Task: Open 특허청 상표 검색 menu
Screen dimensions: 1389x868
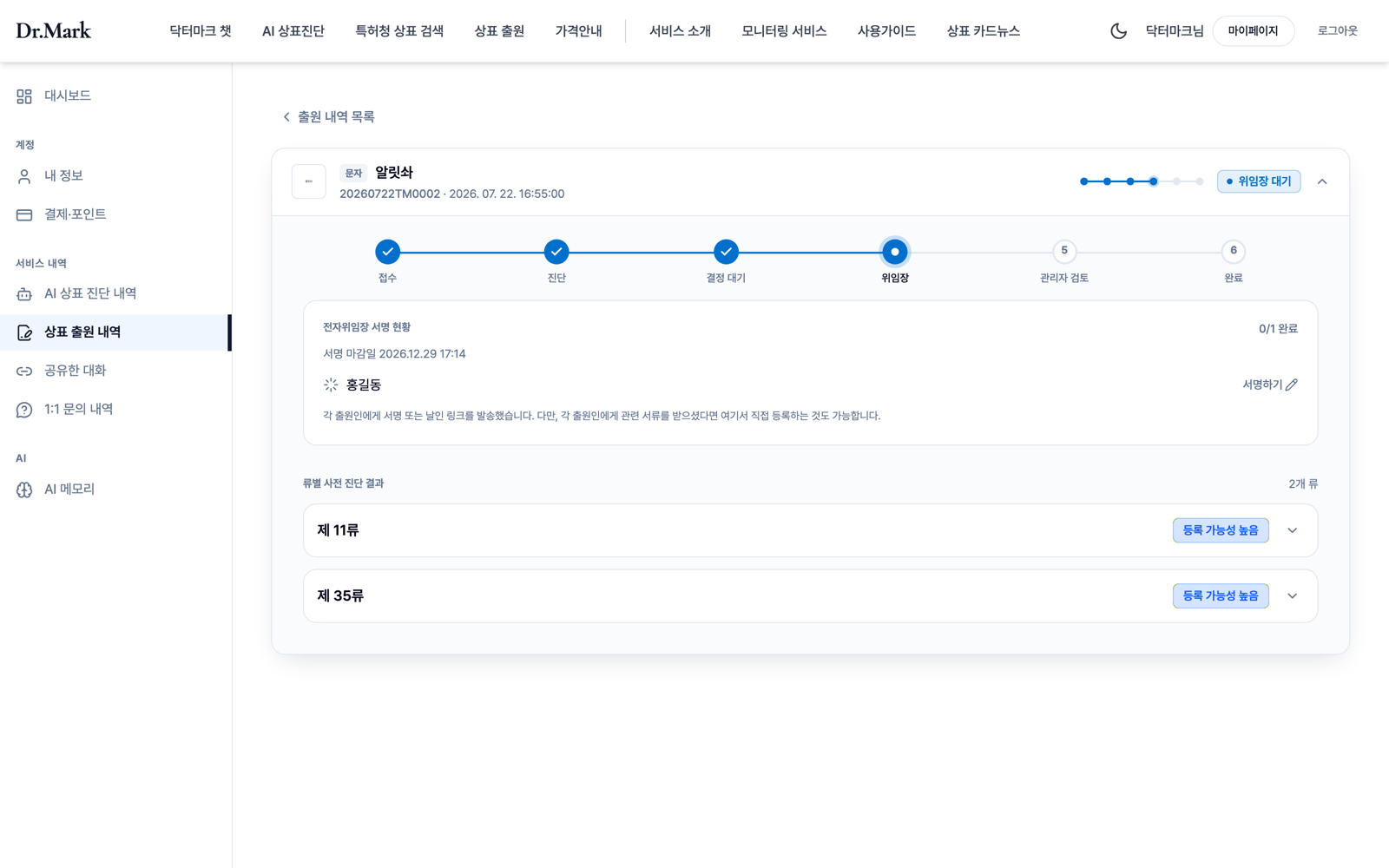Action: [x=399, y=30]
